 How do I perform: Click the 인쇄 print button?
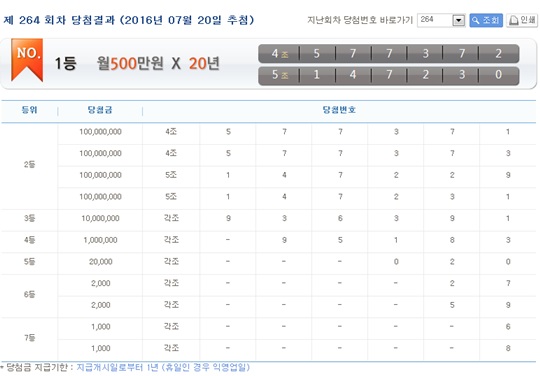click(x=522, y=20)
